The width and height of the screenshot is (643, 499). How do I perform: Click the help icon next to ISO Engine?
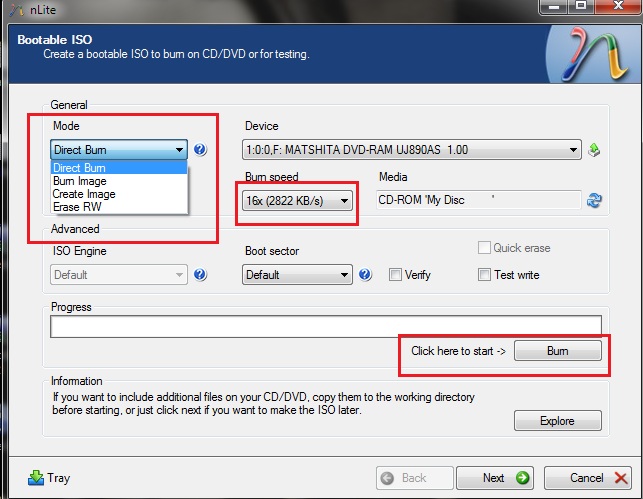200,275
